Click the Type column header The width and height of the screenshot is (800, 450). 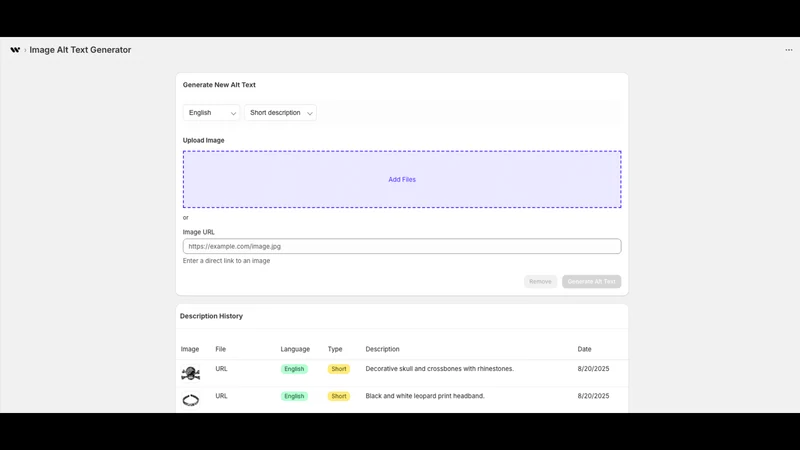pyautogui.click(x=335, y=349)
